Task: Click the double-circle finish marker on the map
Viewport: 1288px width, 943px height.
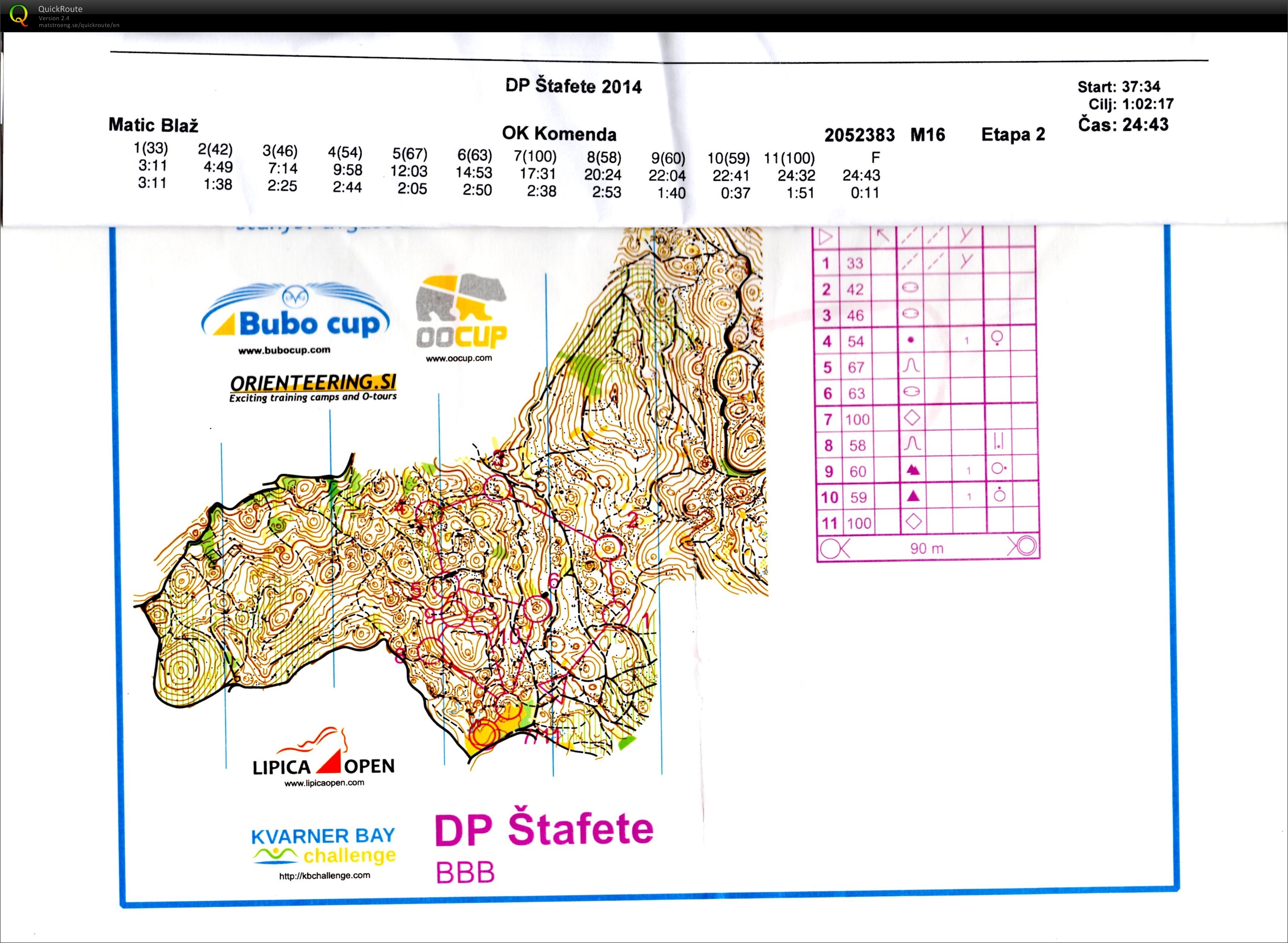Action: (x=484, y=734)
